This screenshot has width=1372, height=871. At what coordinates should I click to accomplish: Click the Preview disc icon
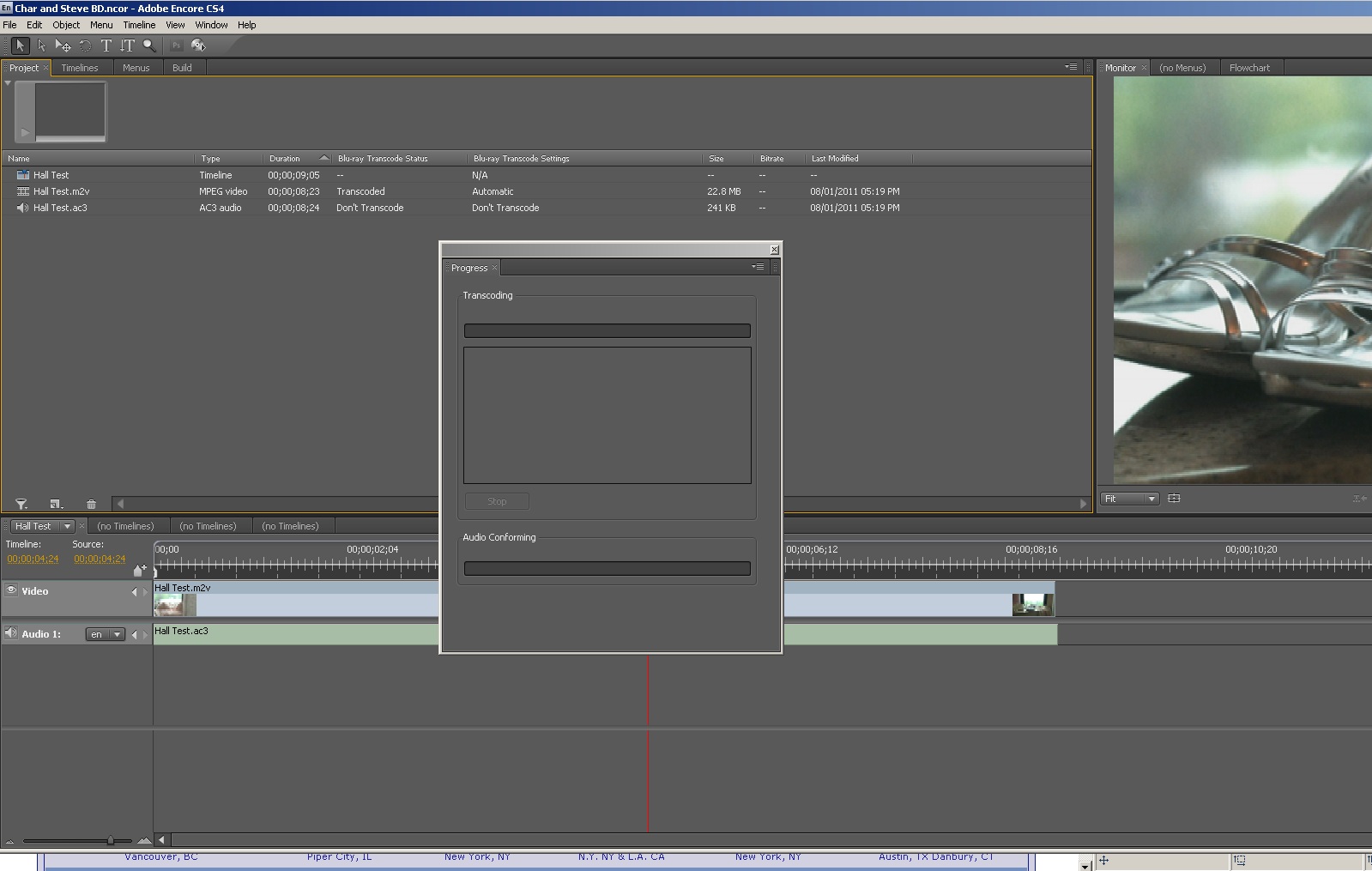(198, 45)
